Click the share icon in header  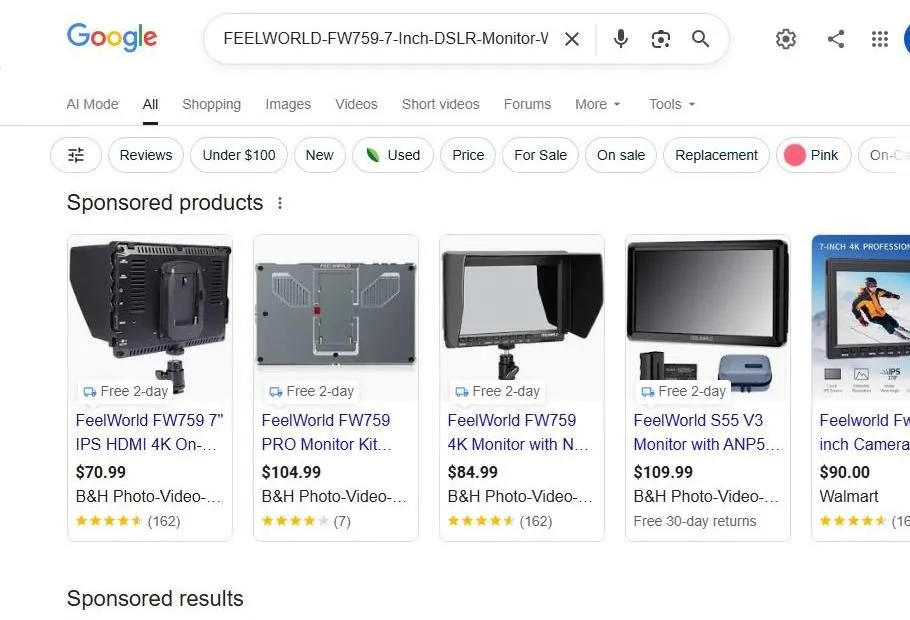click(x=836, y=39)
